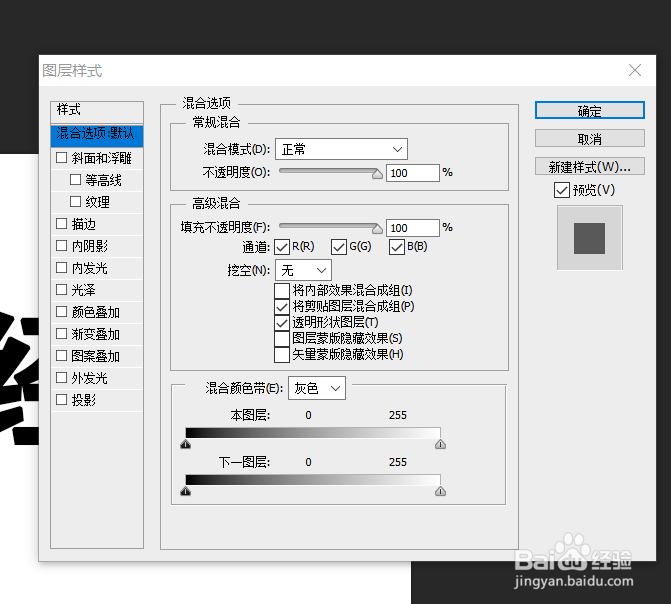This screenshot has height=604, width=671.
Task: Enable the 内阴影 checkbox
Action: pos(62,245)
